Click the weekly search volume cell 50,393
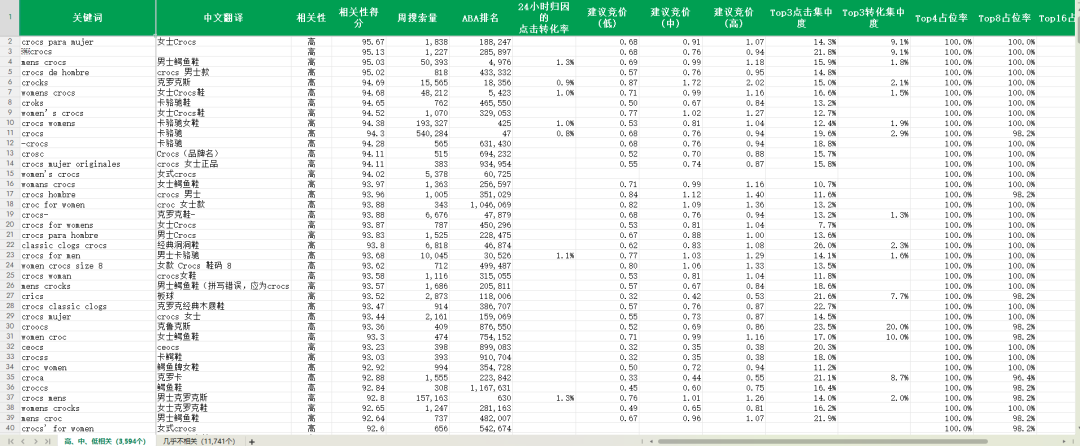This screenshot has width=1080, height=446. tap(417, 62)
